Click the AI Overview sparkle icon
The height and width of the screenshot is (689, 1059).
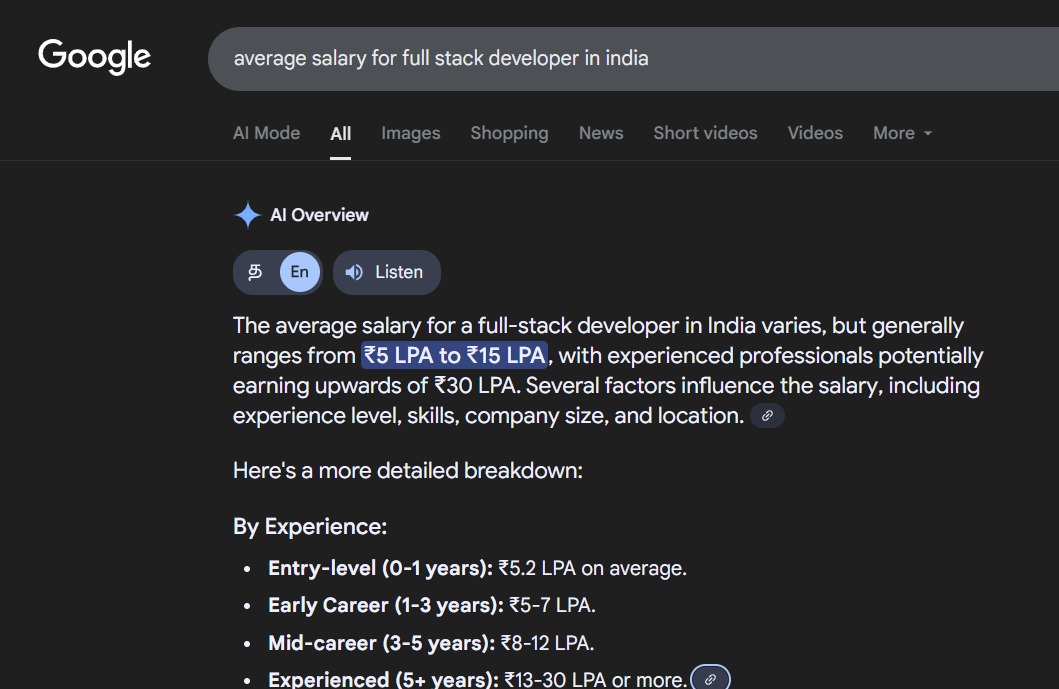[247, 215]
